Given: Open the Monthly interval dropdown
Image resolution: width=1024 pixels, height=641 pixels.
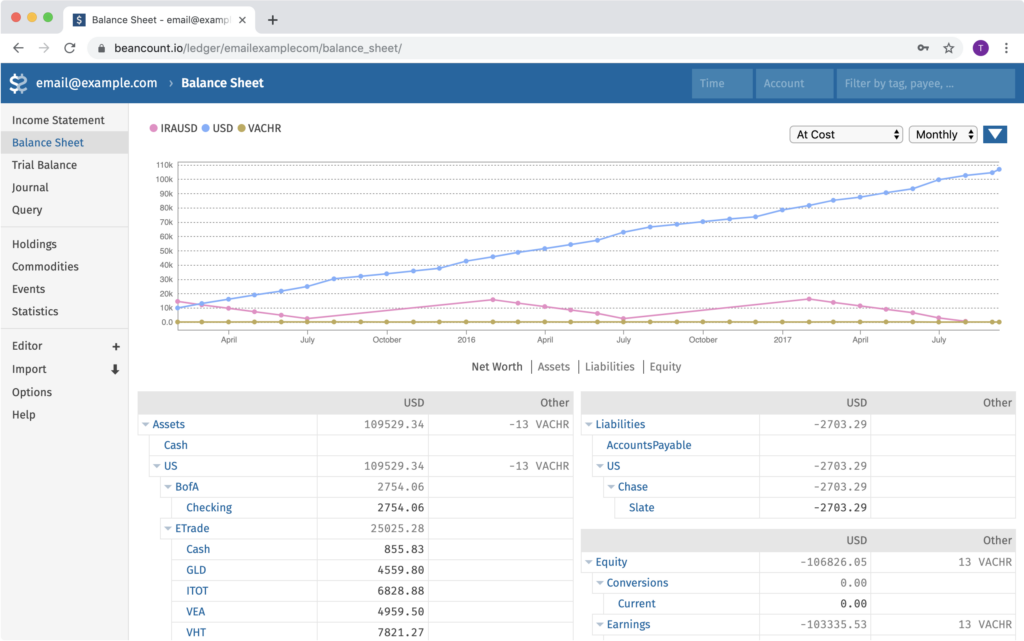Looking at the screenshot, I should 942,134.
